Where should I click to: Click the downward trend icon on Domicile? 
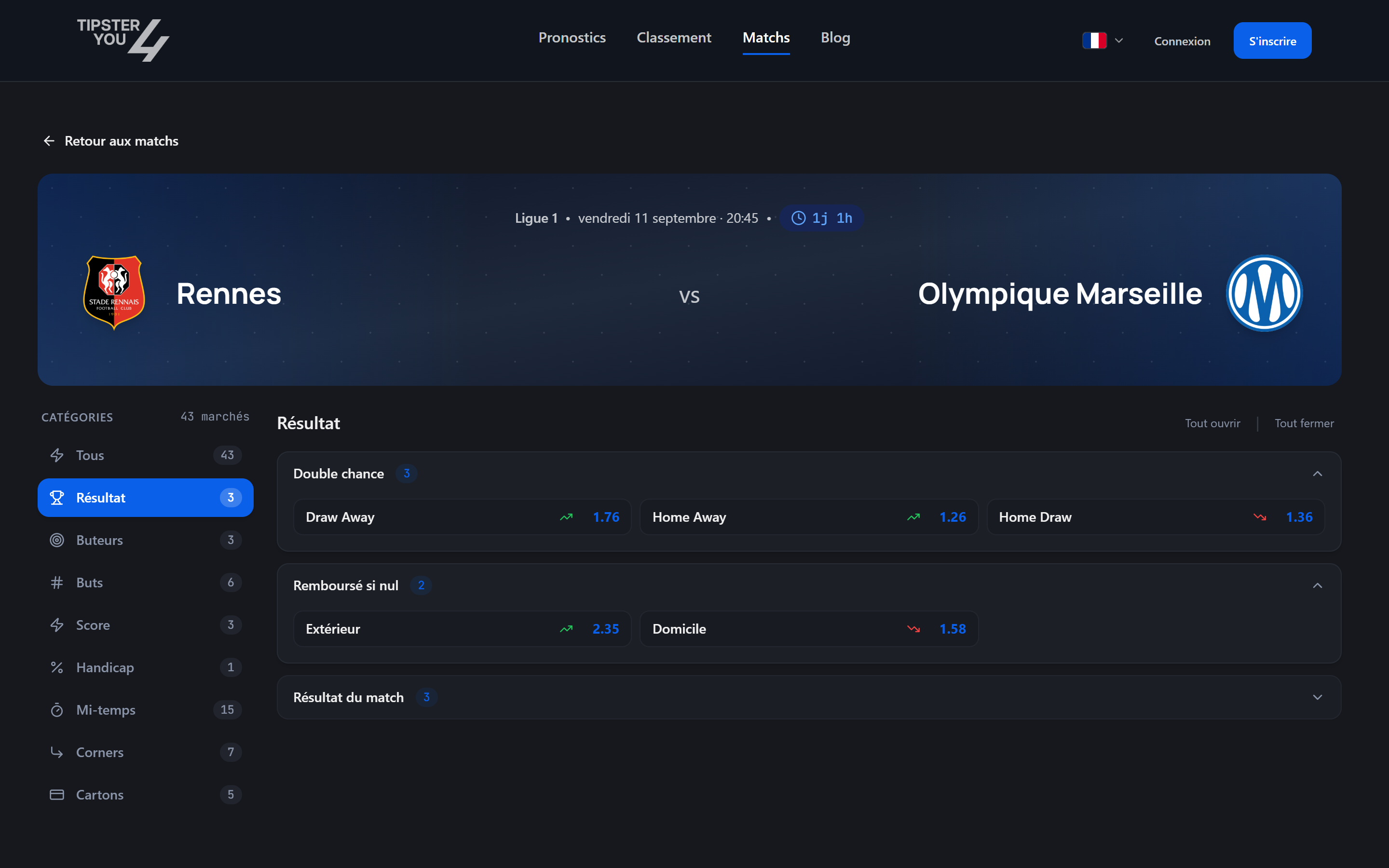pyautogui.click(x=913, y=629)
